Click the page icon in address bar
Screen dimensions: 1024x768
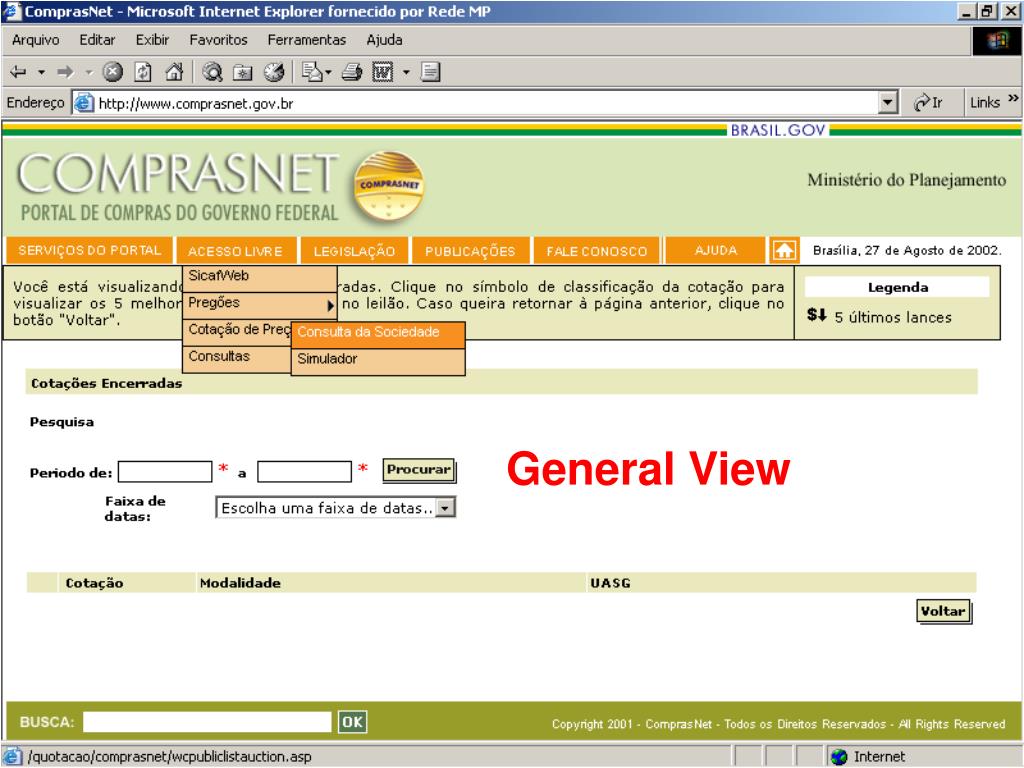[84, 103]
